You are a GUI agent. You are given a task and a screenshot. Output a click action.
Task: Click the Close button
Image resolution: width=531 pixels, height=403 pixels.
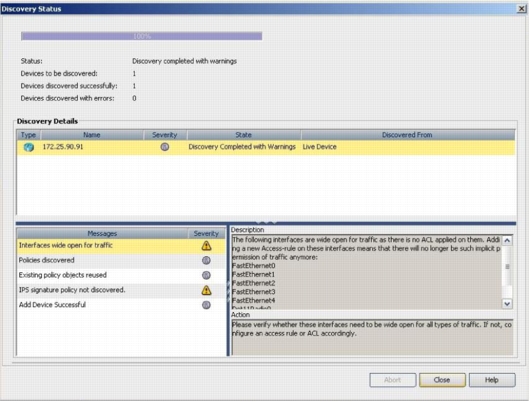coord(442,381)
